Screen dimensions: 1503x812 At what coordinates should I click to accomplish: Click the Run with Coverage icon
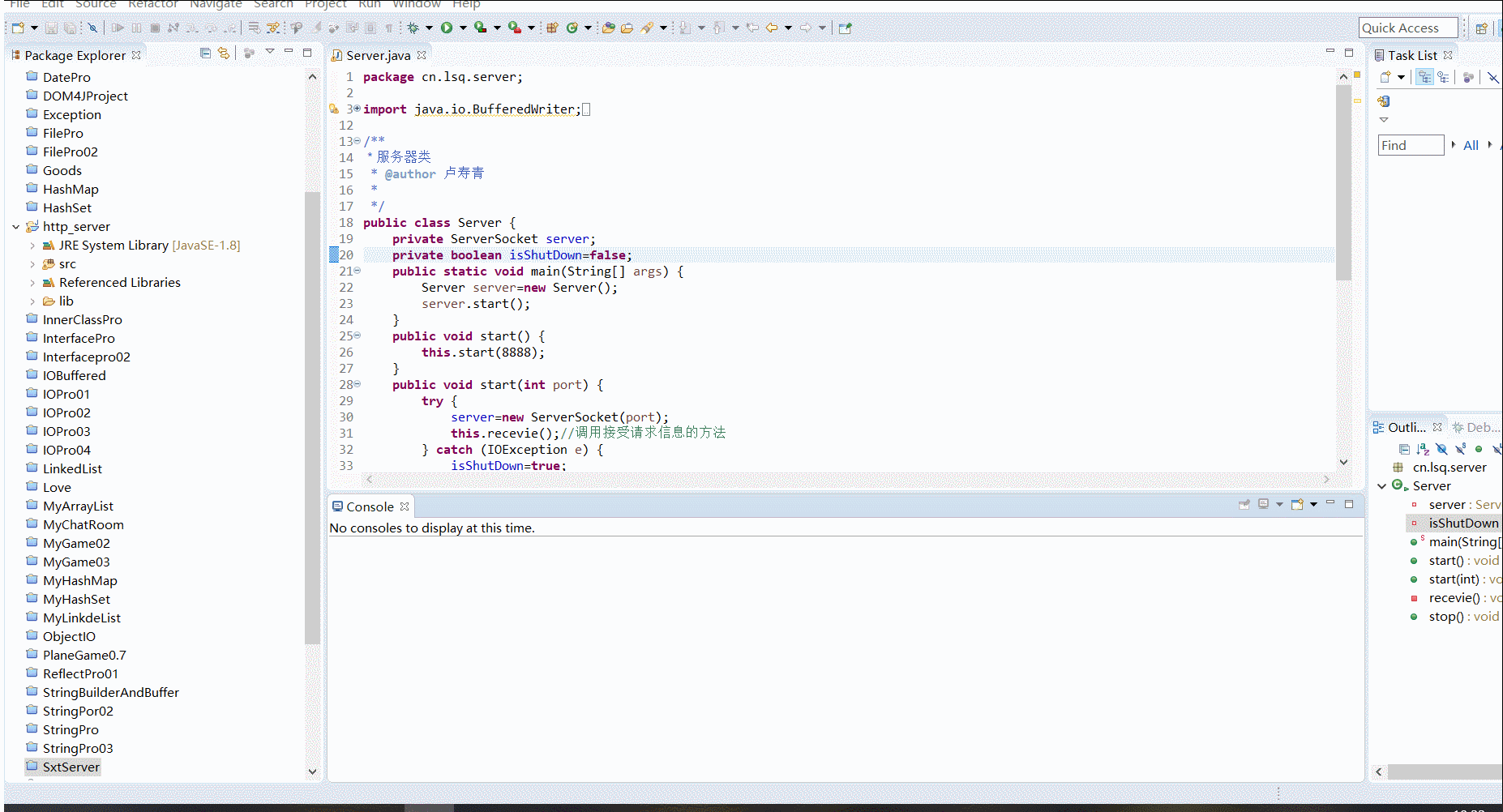(481, 28)
